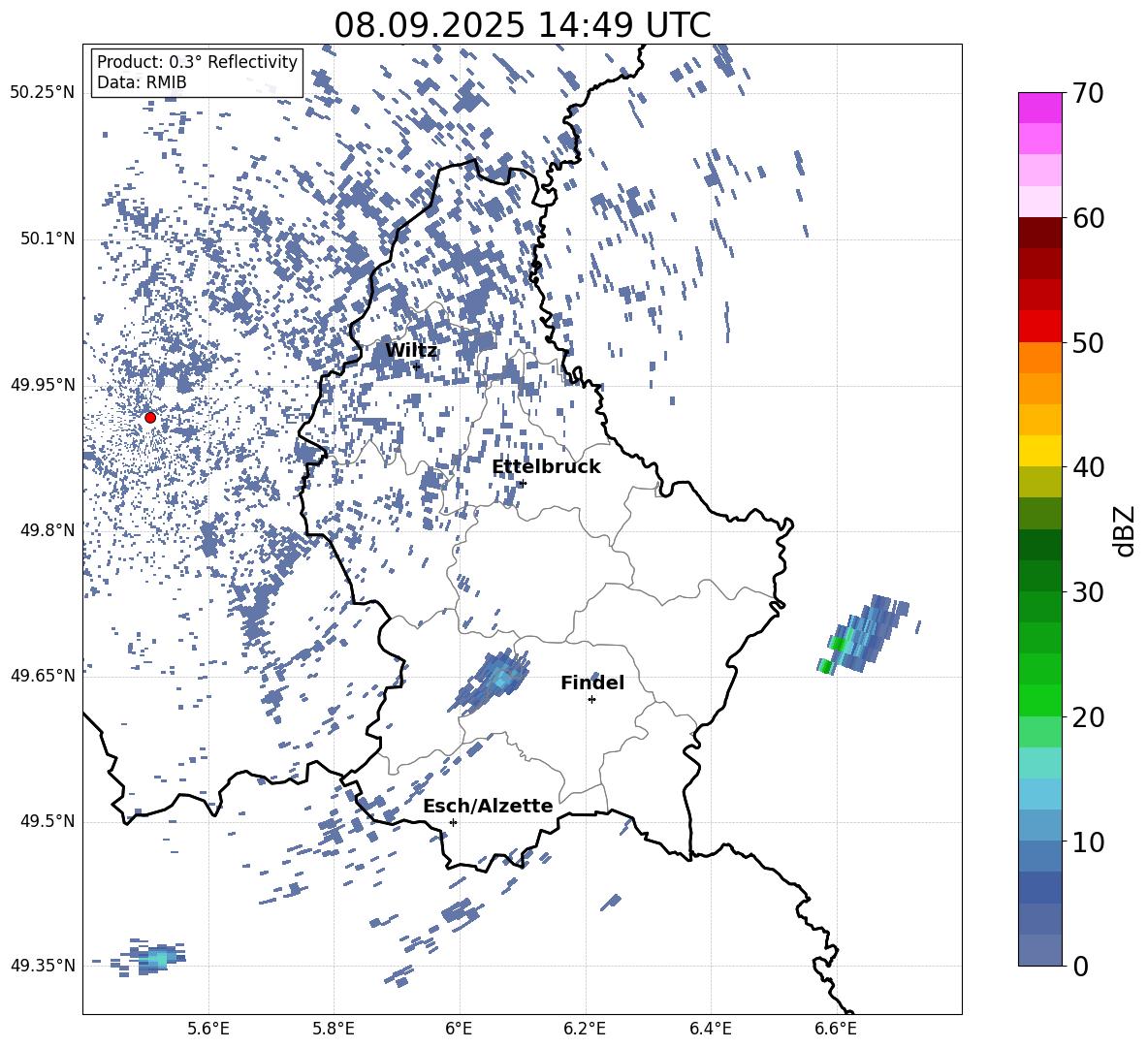Image resolution: width=1148 pixels, height=1048 pixels.
Task: Click the 50.1°N latitude label
Action: coord(48,238)
